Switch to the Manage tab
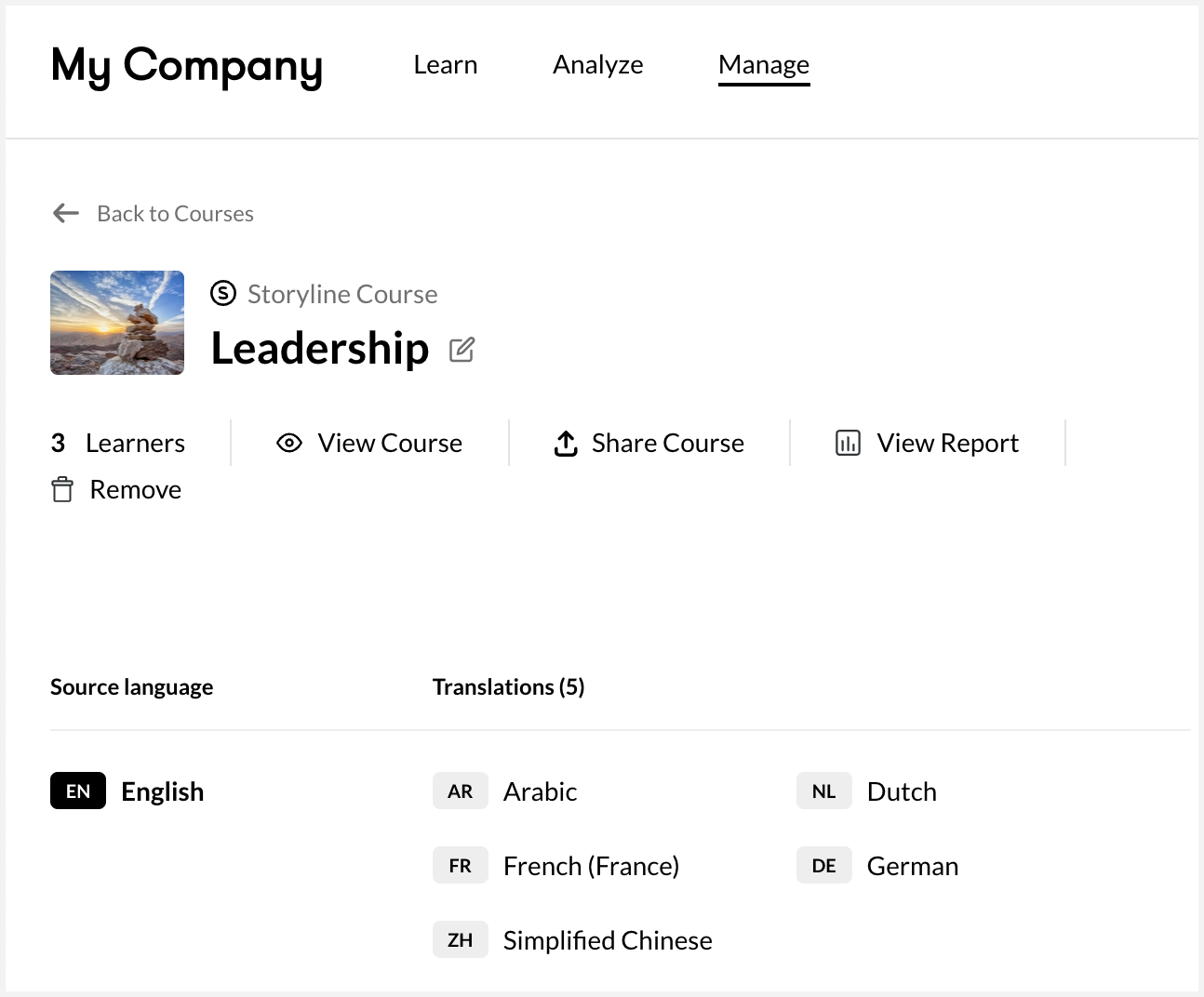1204x997 pixels. coord(763,65)
